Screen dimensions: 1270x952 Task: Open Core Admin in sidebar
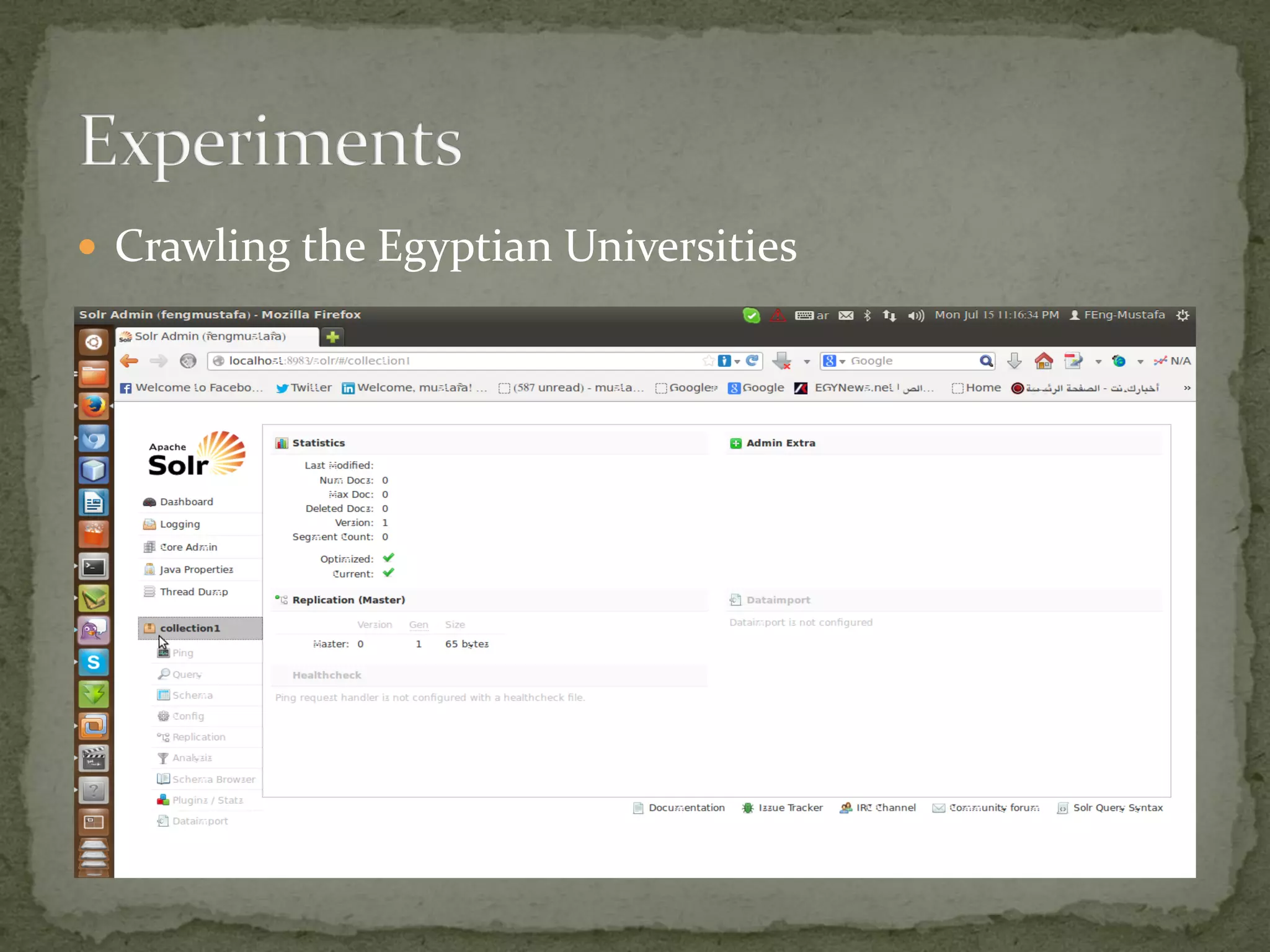tap(180, 547)
